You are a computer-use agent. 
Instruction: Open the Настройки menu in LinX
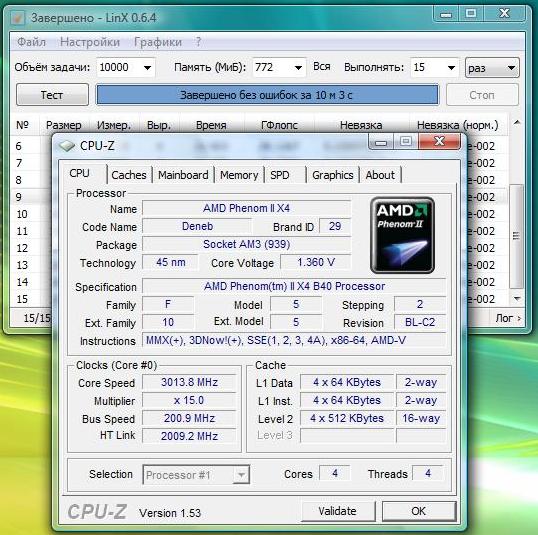click(90, 42)
